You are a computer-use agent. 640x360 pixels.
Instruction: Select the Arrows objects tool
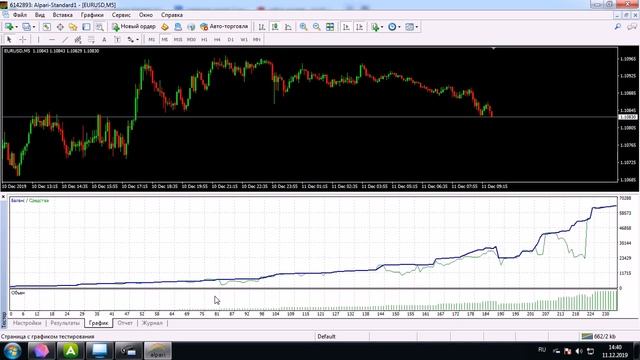[131, 40]
